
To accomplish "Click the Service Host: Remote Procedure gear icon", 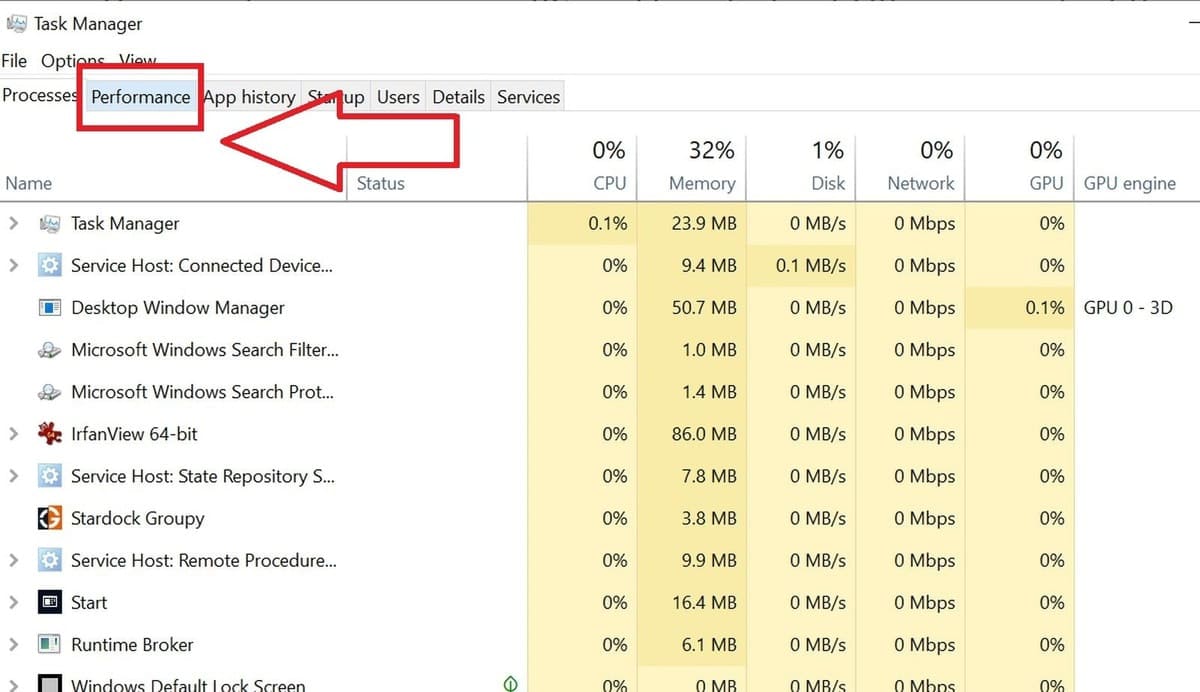I will click(x=49, y=560).
